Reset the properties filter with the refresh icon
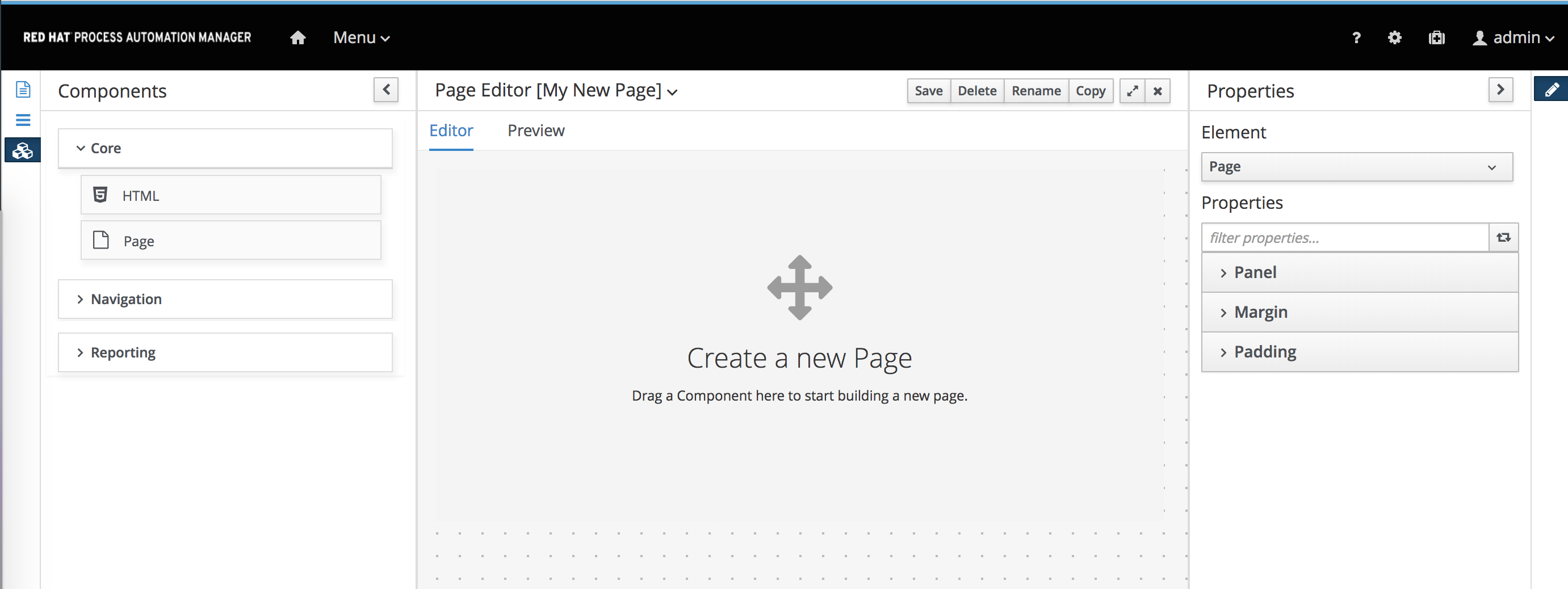Image resolution: width=1568 pixels, height=589 pixels. (x=1503, y=237)
